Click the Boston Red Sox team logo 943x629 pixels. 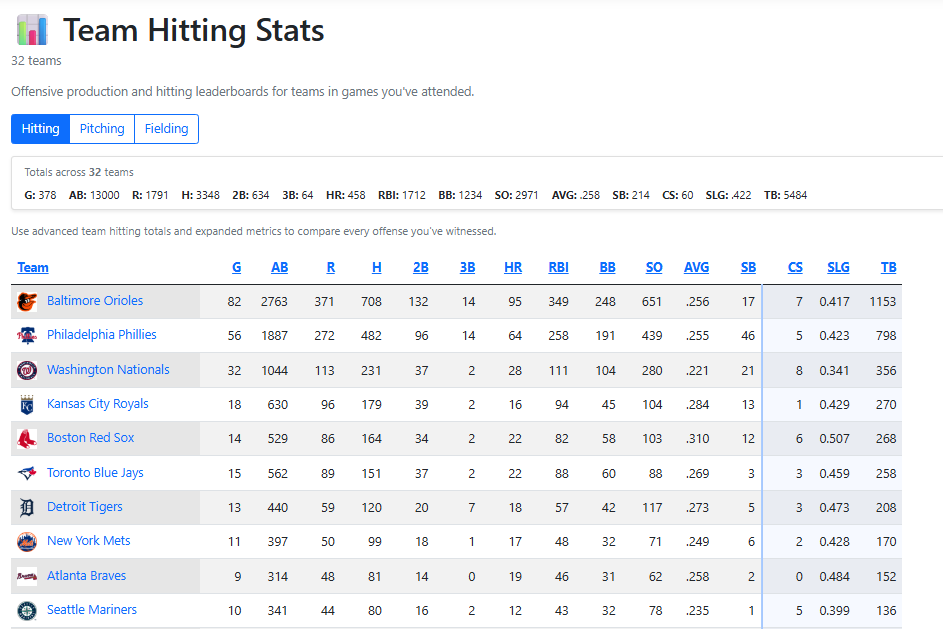click(27, 439)
